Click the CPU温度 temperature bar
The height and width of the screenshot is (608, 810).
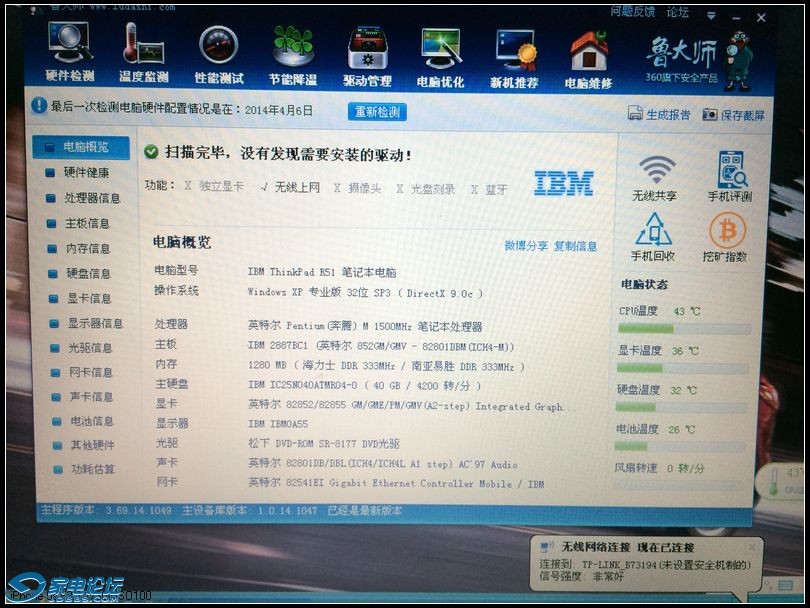(684, 328)
